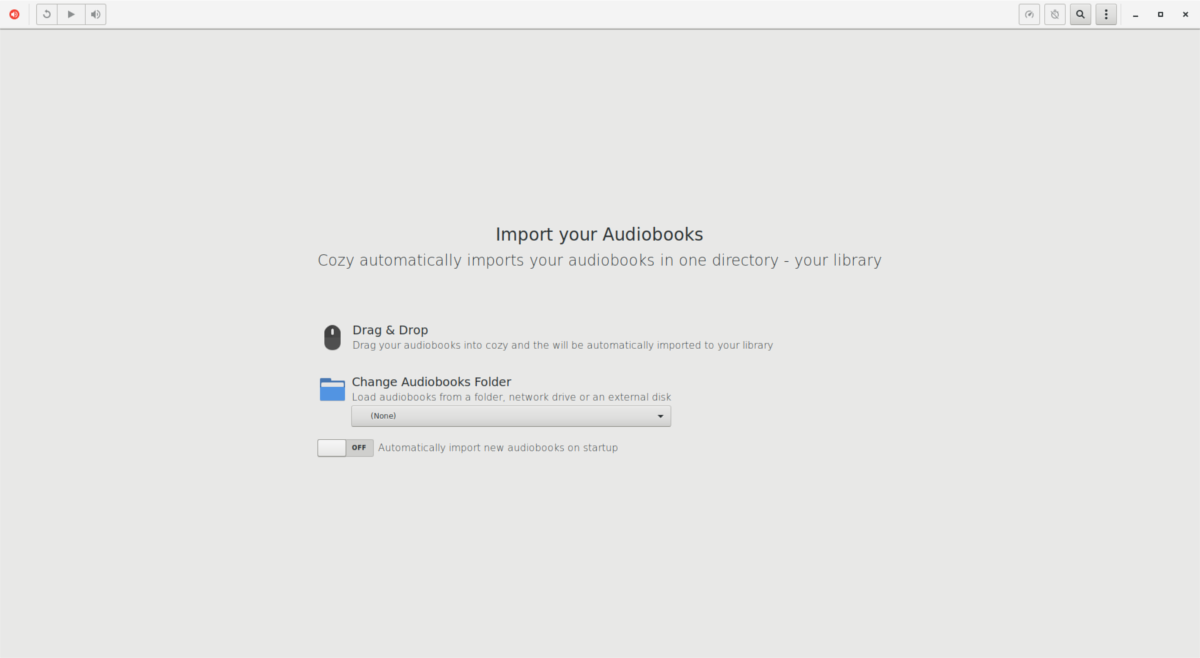Open search with the magnifier icon
The height and width of the screenshot is (658, 1200).
click(1080, 15)
